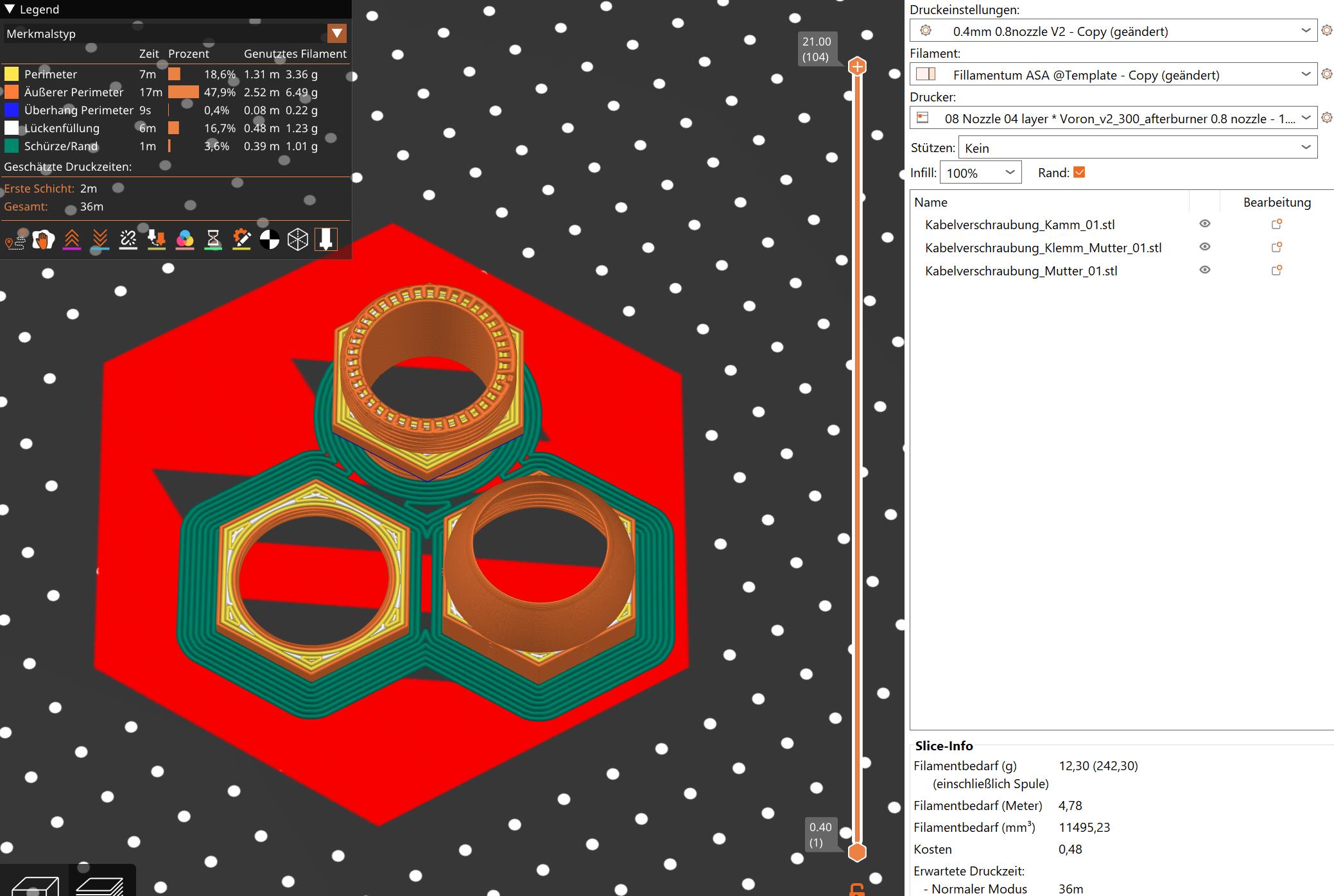
Task: Toggle center of gravity marker icon
Action: 270,240
